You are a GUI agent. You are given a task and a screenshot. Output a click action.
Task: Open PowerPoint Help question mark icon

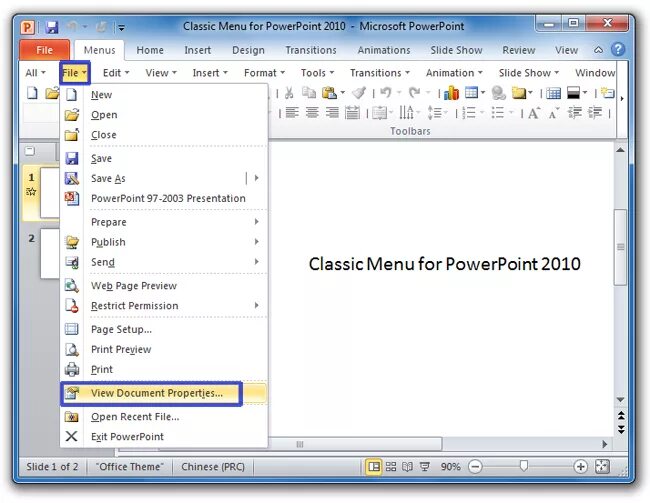coord(618,50)
